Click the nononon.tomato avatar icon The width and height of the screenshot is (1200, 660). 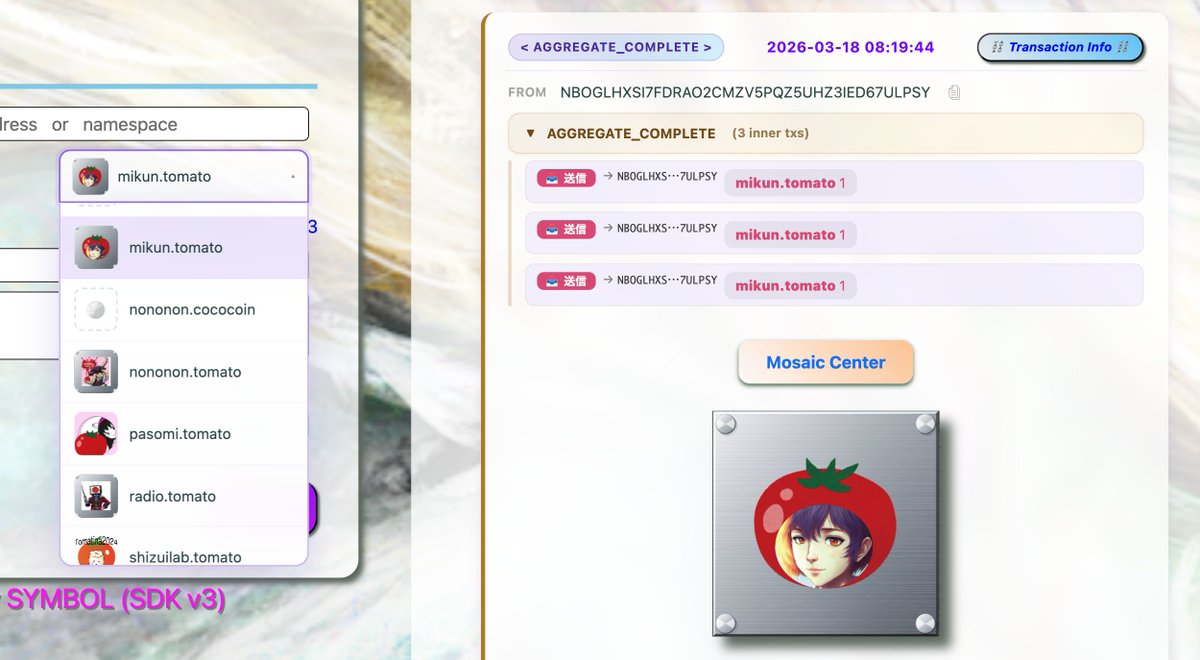[x=96, y=372]
